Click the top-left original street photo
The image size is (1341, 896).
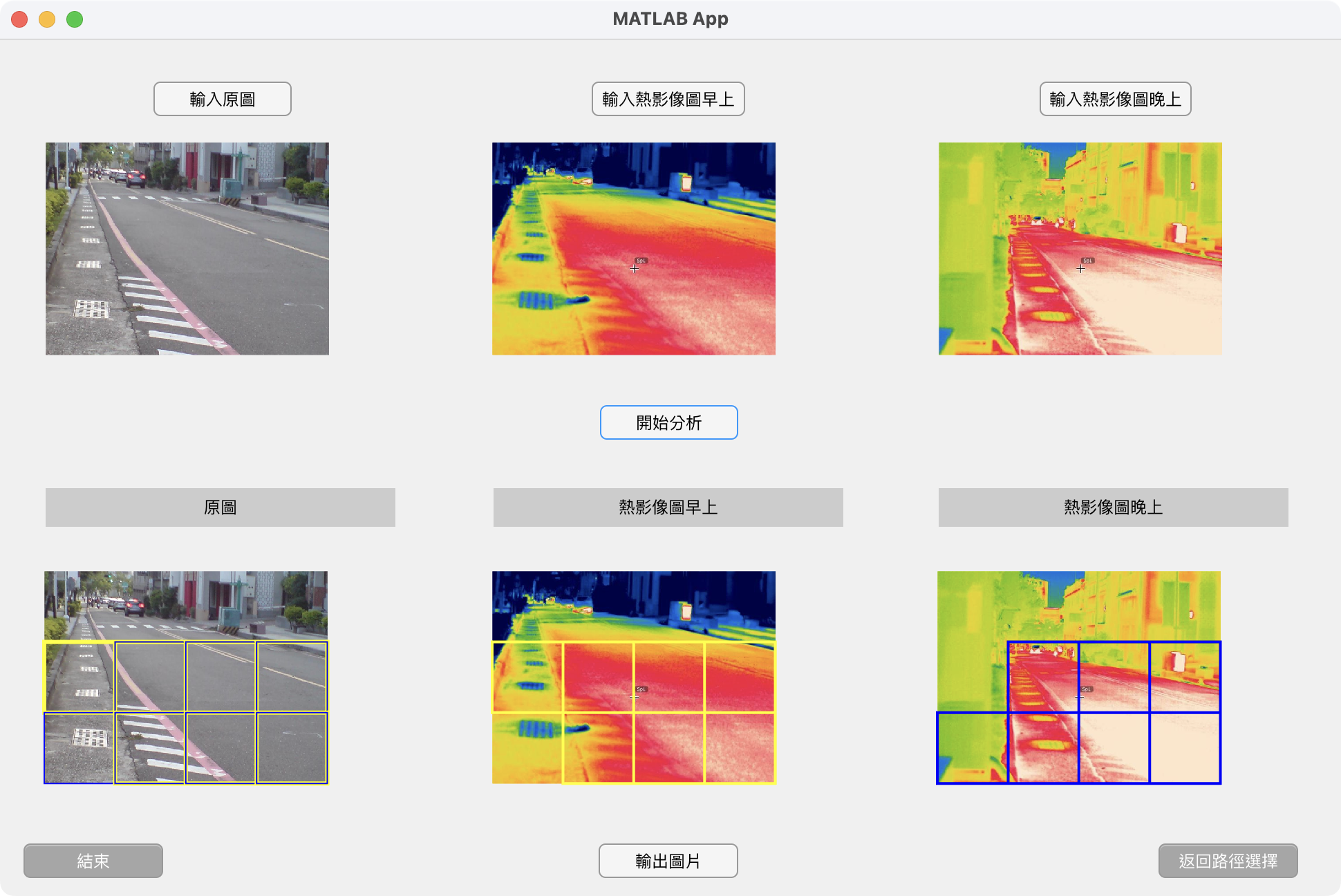[x=187, y=249]
